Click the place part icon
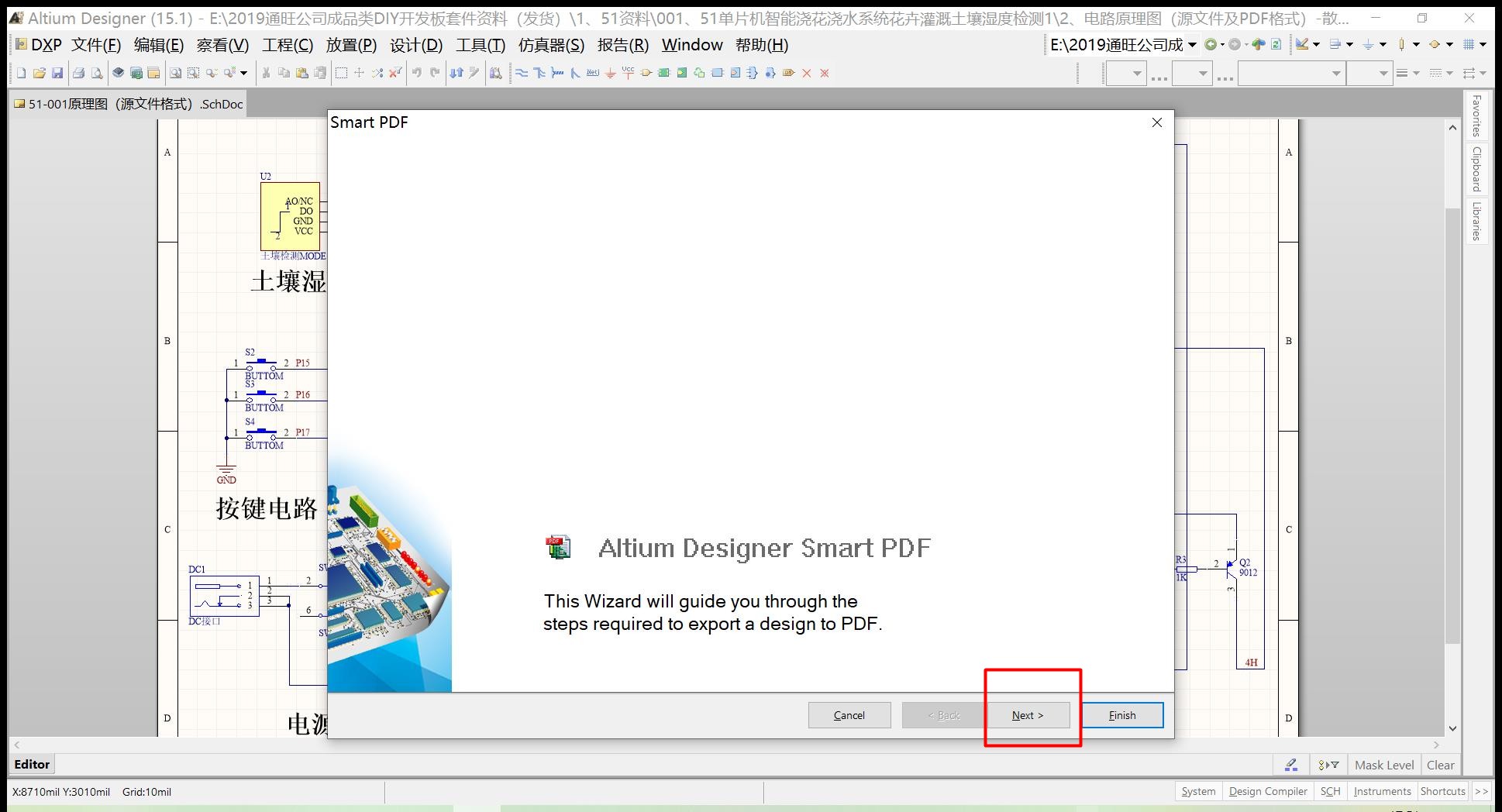This screenshot has width=1502, height=812. coord(646,73)
